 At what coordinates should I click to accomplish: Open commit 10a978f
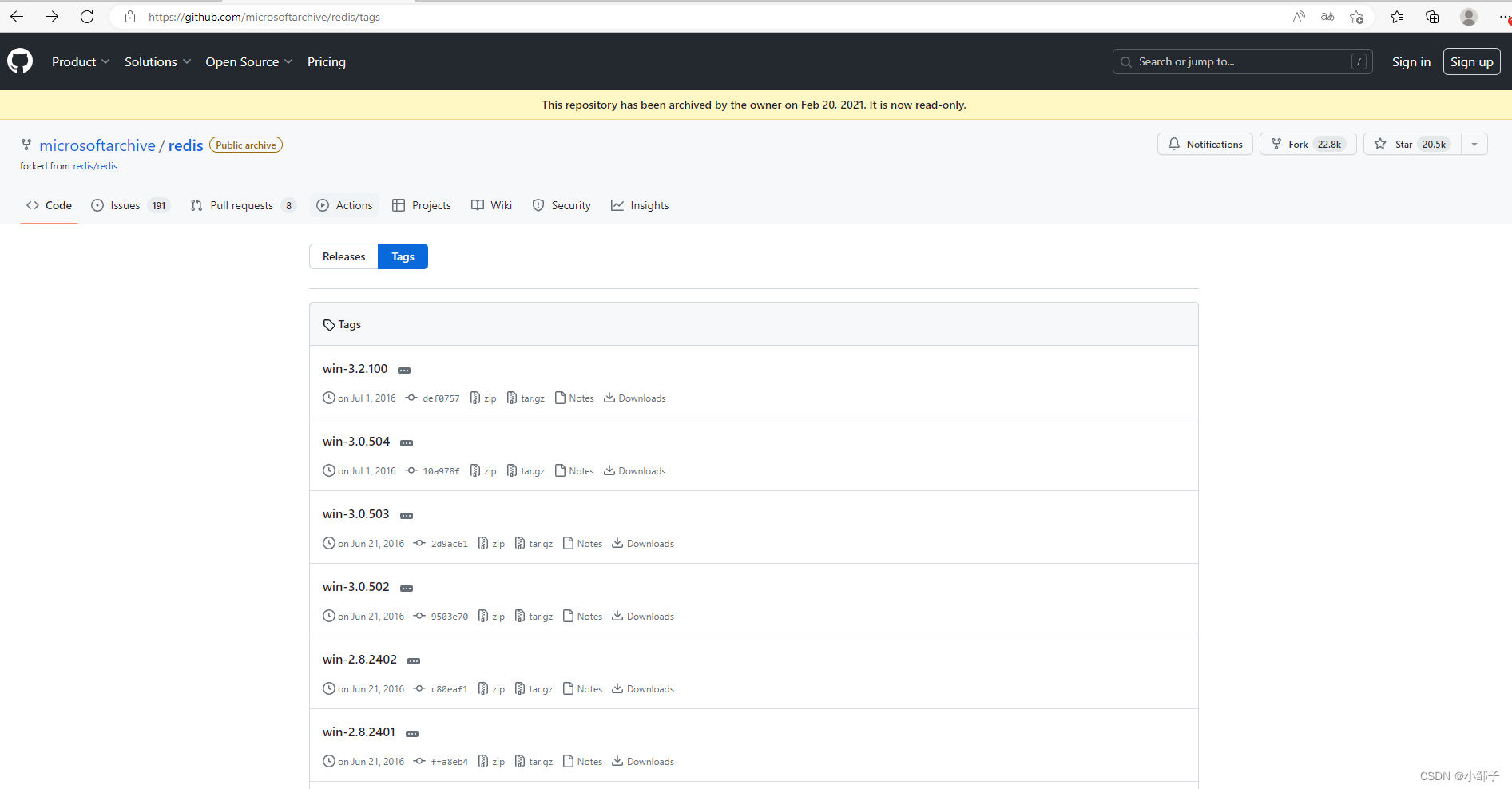(433, 471)
